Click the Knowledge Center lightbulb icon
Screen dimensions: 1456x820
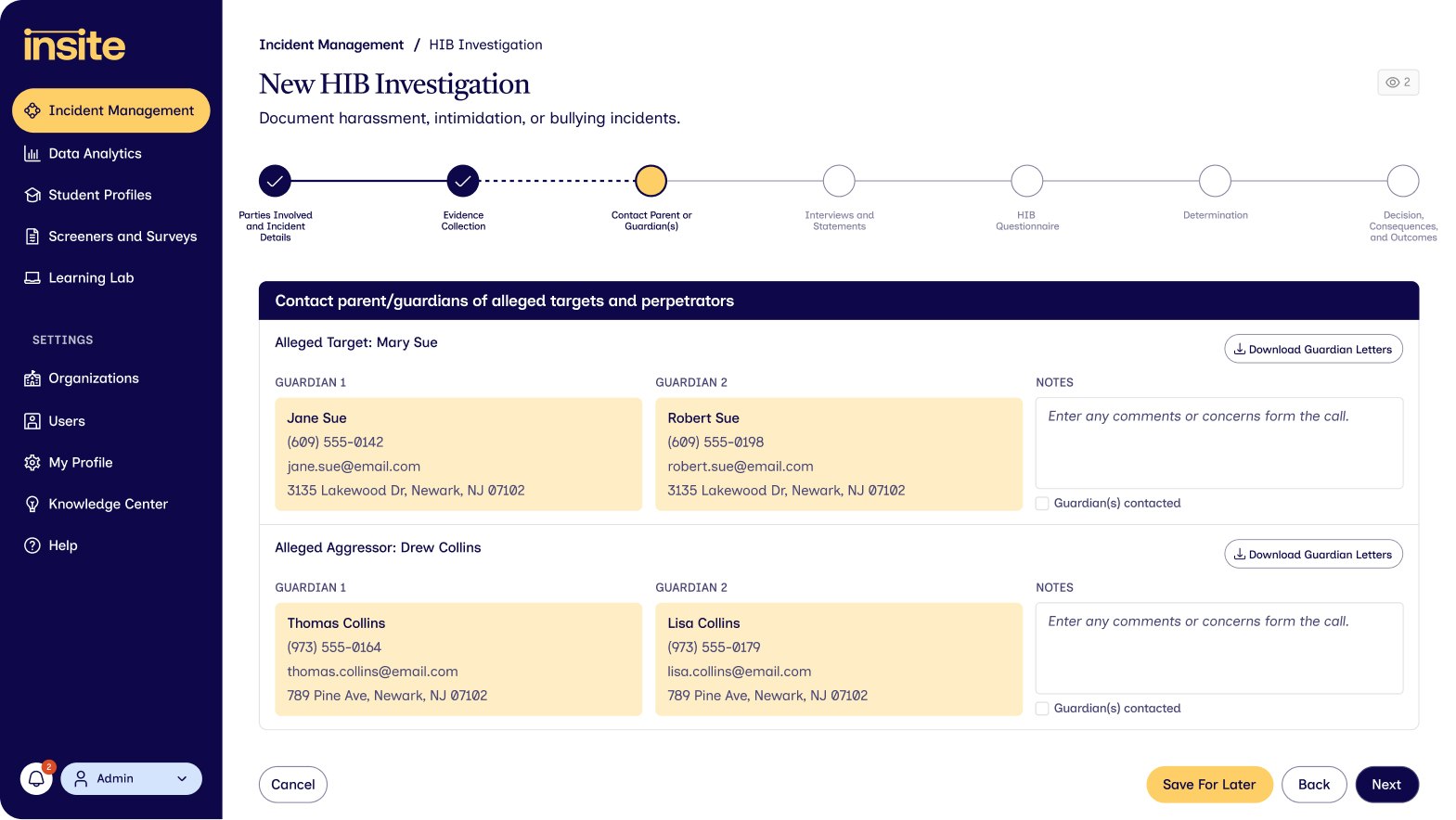coord(32,505)
